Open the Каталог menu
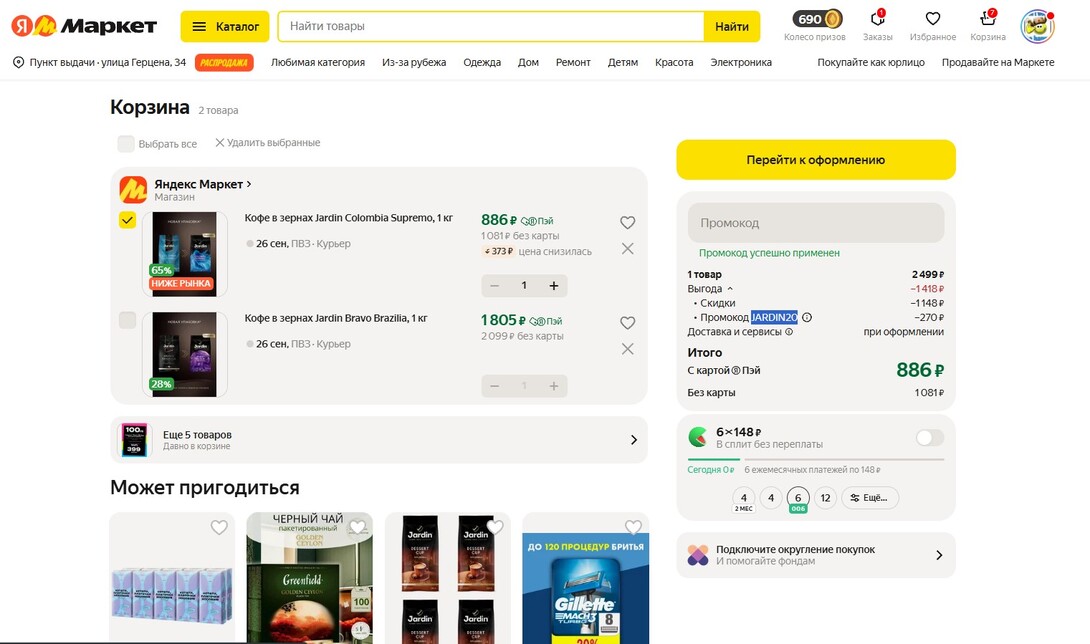 coord(225,26)
